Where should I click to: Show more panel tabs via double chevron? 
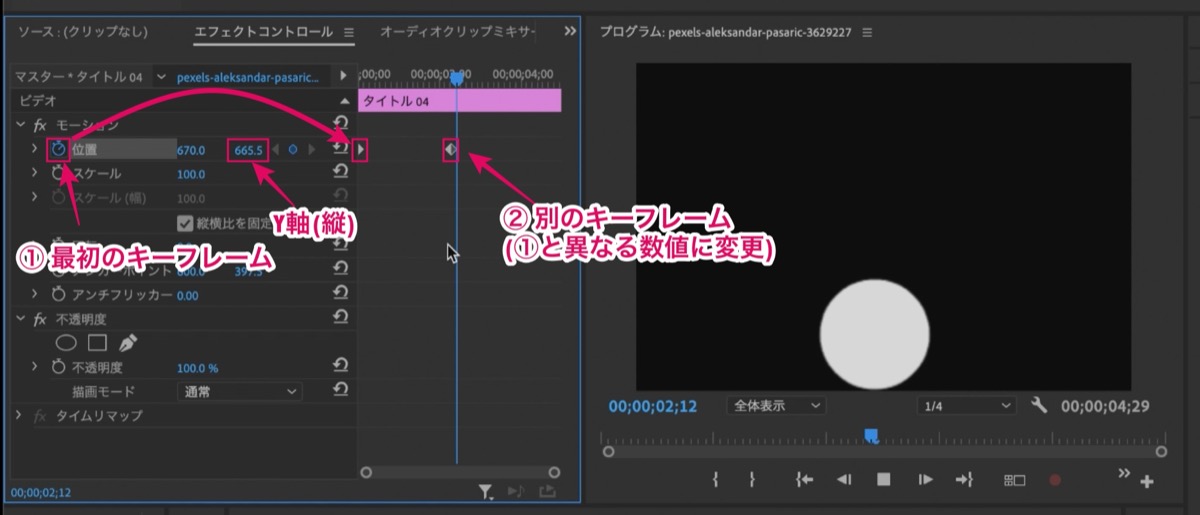point(570,32)
